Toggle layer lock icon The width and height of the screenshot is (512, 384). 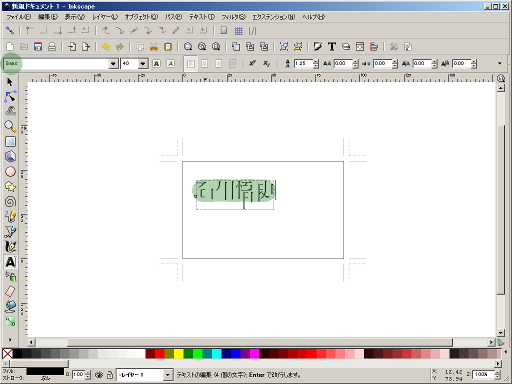(110, 375)
